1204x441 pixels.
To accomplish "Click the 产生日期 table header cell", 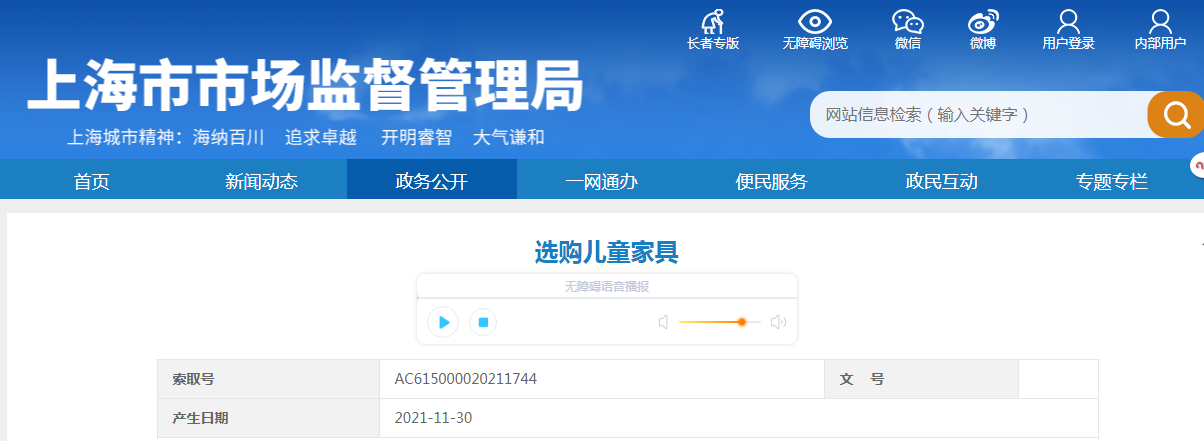I will pyautogui.click(x=268, y=418).
